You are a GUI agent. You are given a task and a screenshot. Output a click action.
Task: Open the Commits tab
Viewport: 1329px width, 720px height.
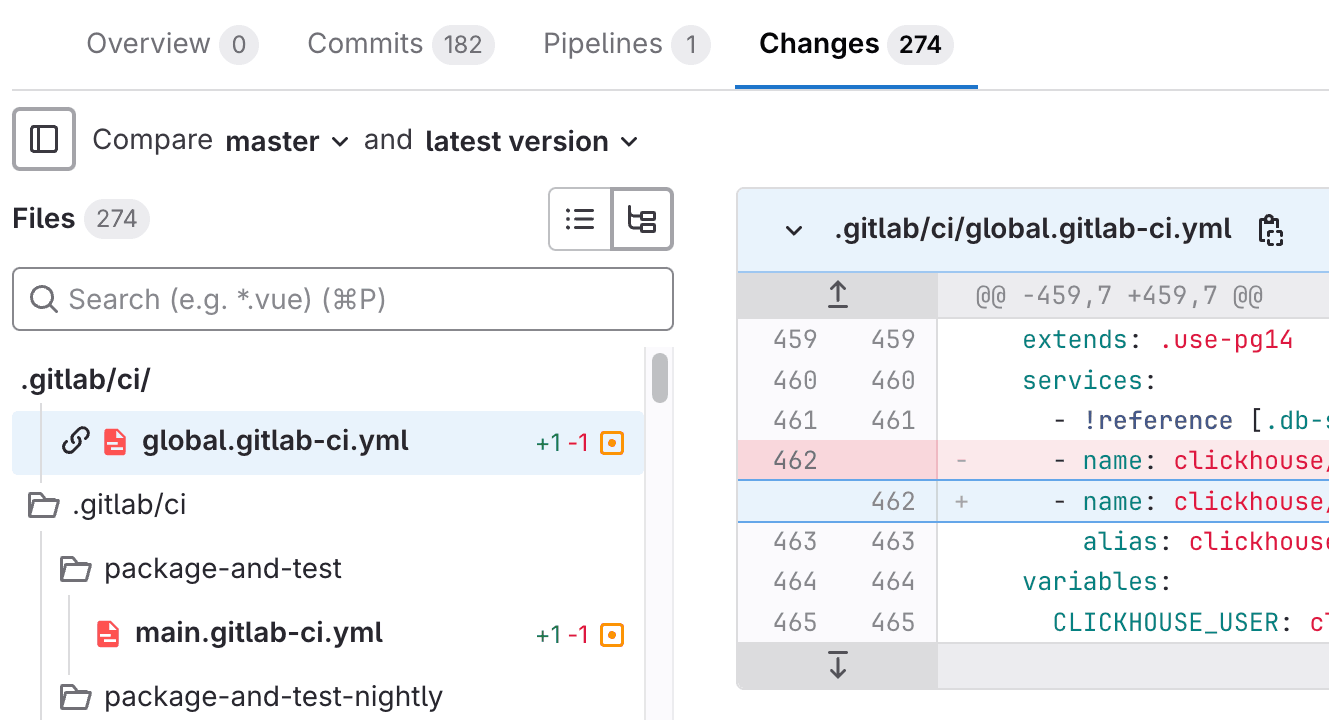(399, 44)
